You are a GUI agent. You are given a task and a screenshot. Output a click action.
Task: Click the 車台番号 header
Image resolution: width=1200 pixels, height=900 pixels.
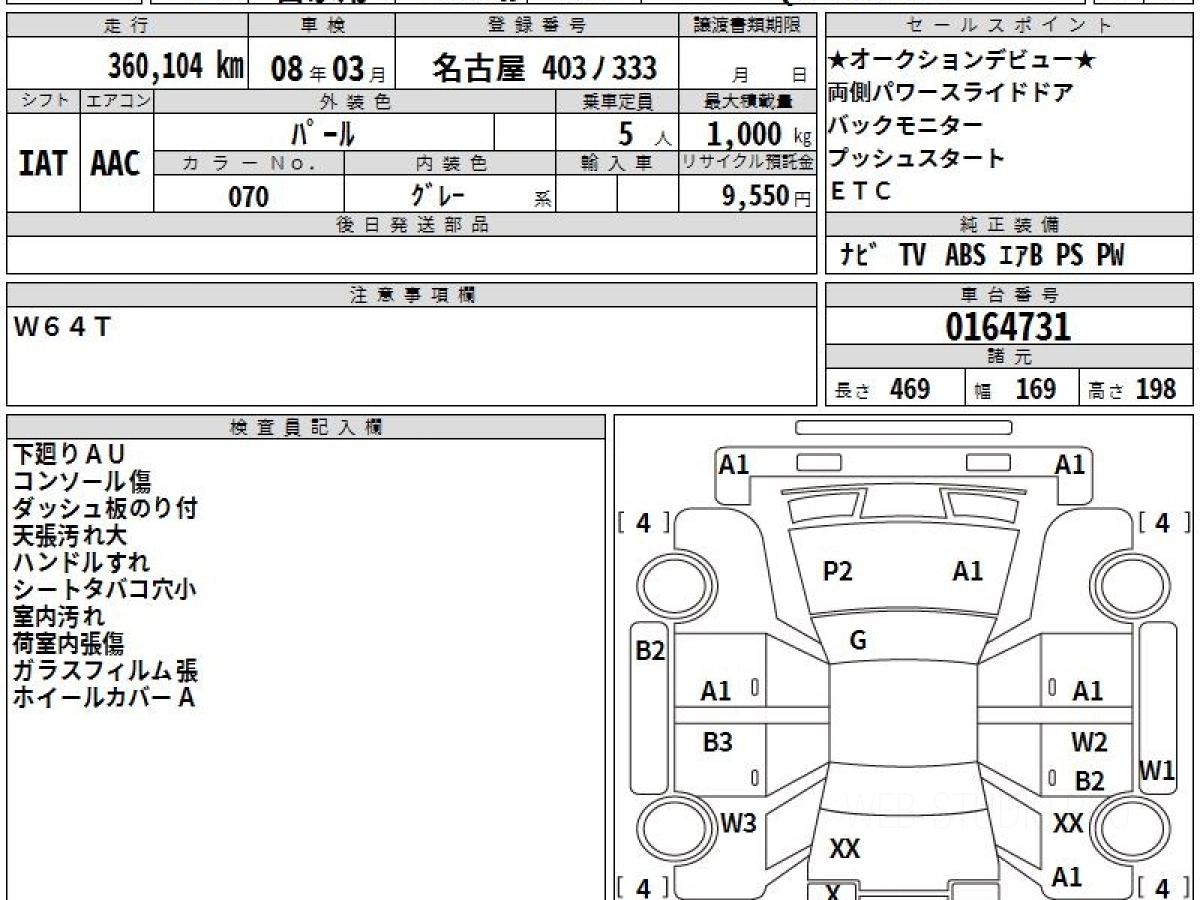pyautogui.click(x=1010, y=295)
